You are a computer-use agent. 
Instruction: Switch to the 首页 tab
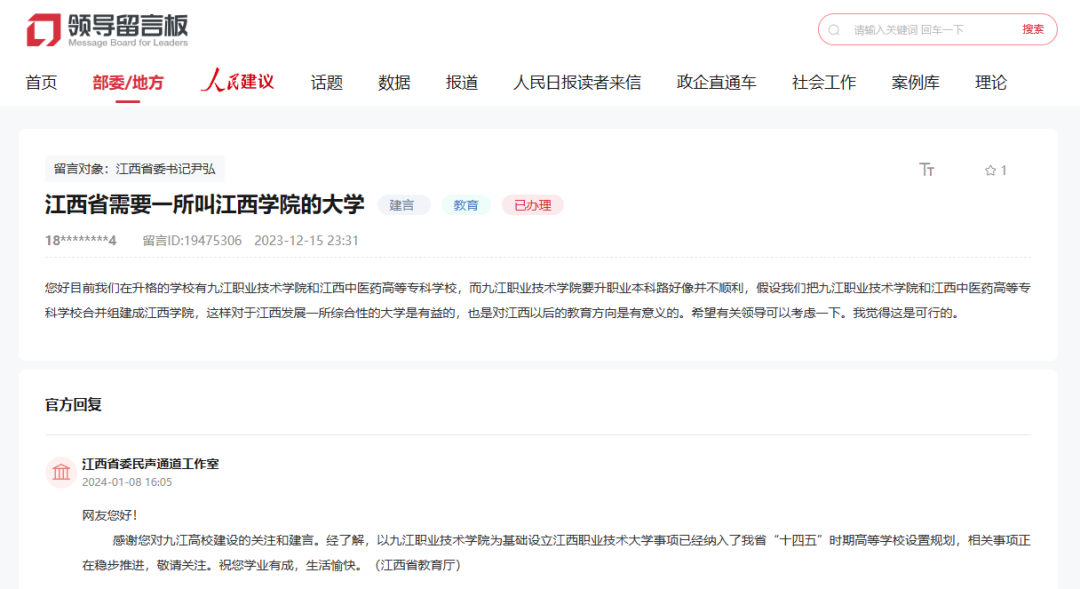tap(41, 82)
